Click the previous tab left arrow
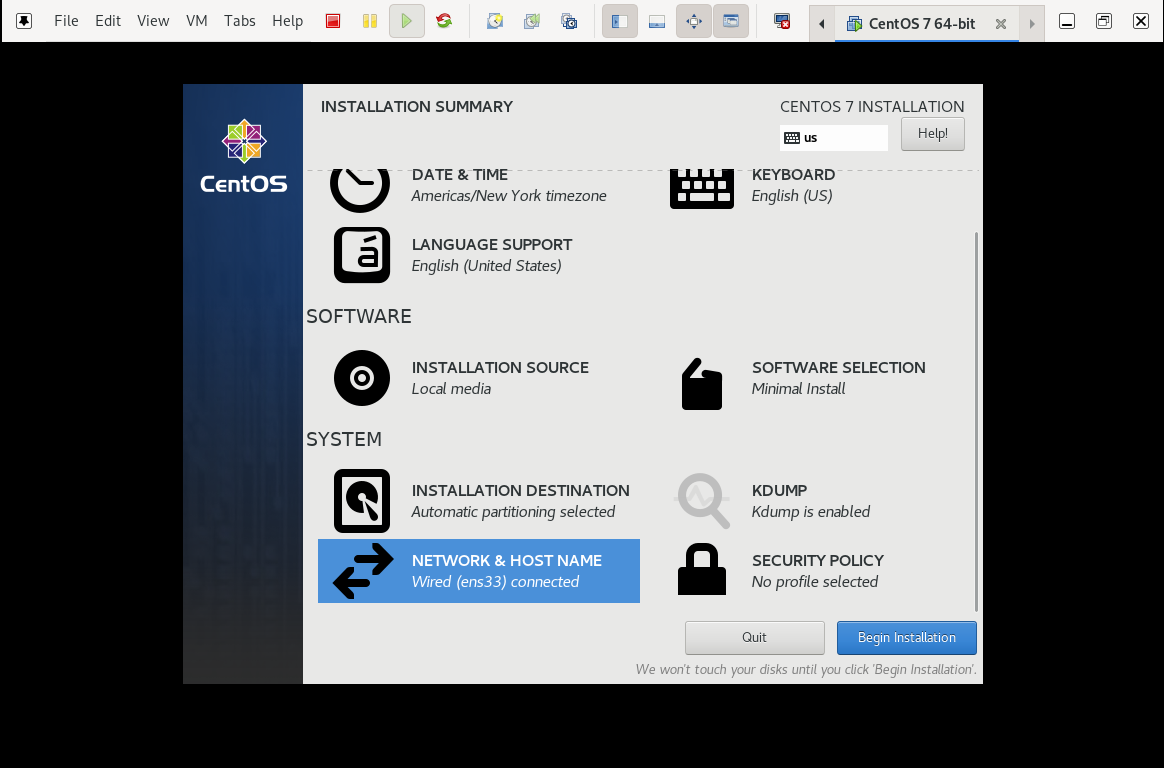The height and width of the screenshot is (768, 1164). click(x=822, y=24)
